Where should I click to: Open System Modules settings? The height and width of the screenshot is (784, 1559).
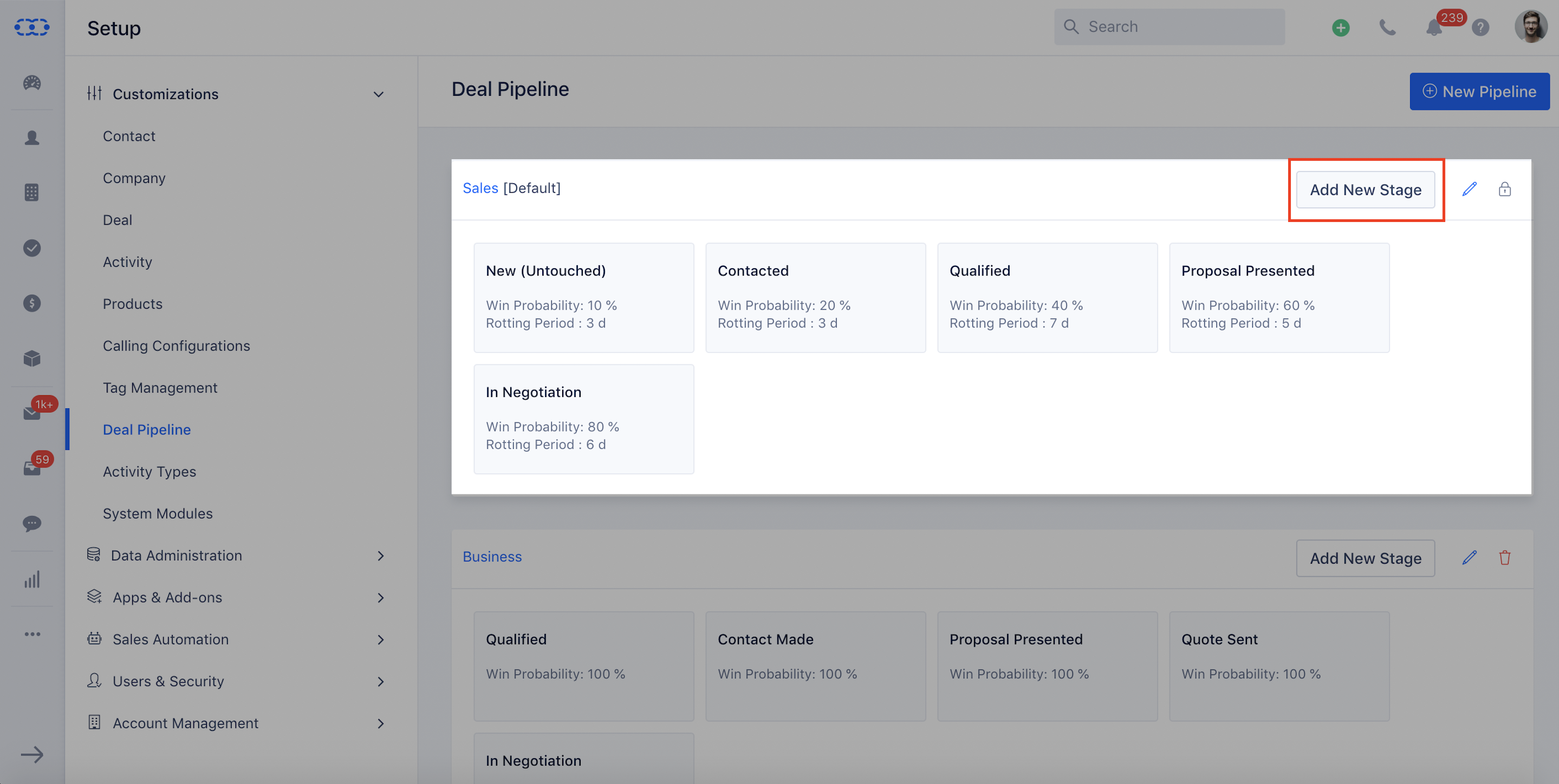[157, 514]
